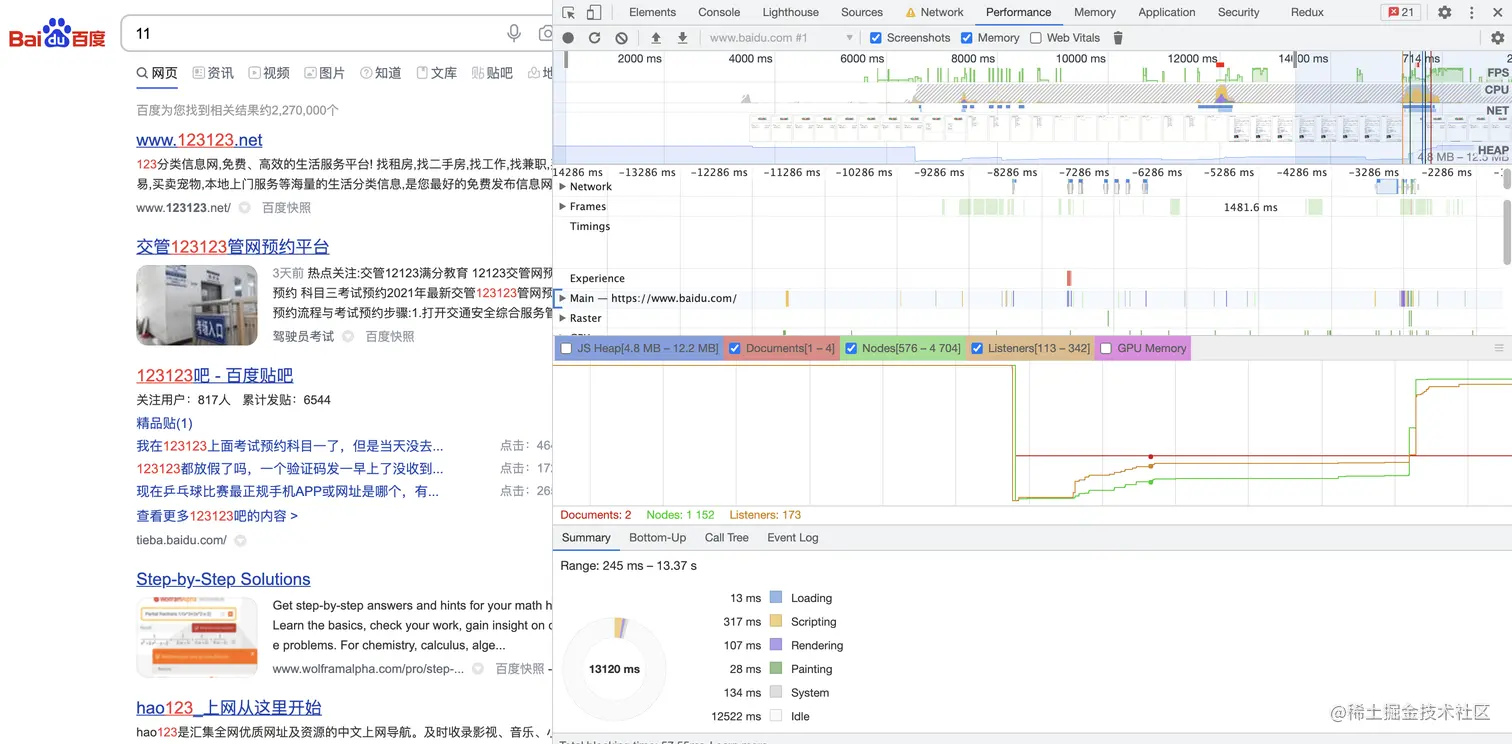The image size is (1512, 744).
Task: Open the 交管123123管网预约平台 result
Action: [x=233, y=247]
